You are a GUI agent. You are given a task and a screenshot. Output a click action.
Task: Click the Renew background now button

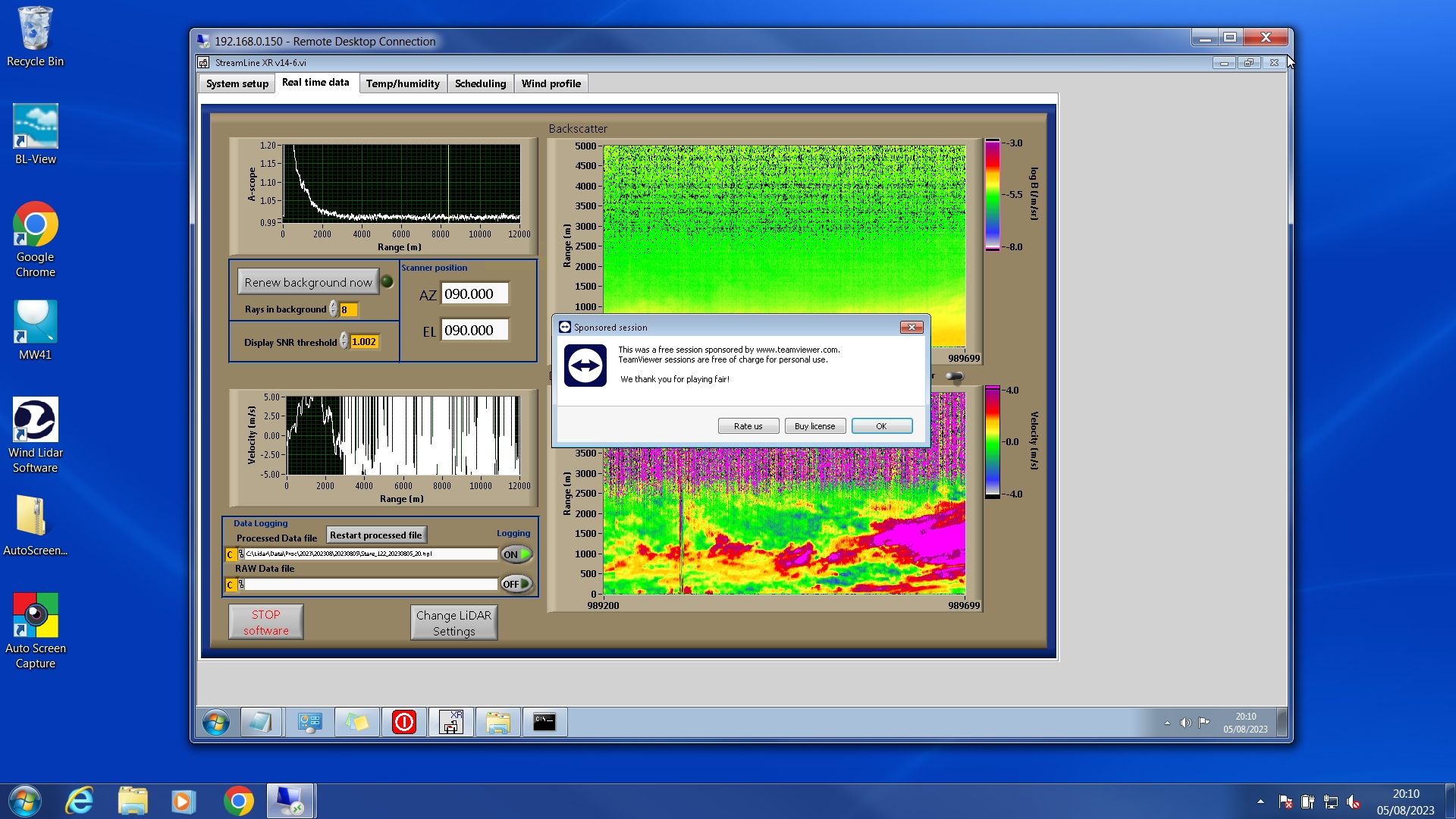point(308,282)
